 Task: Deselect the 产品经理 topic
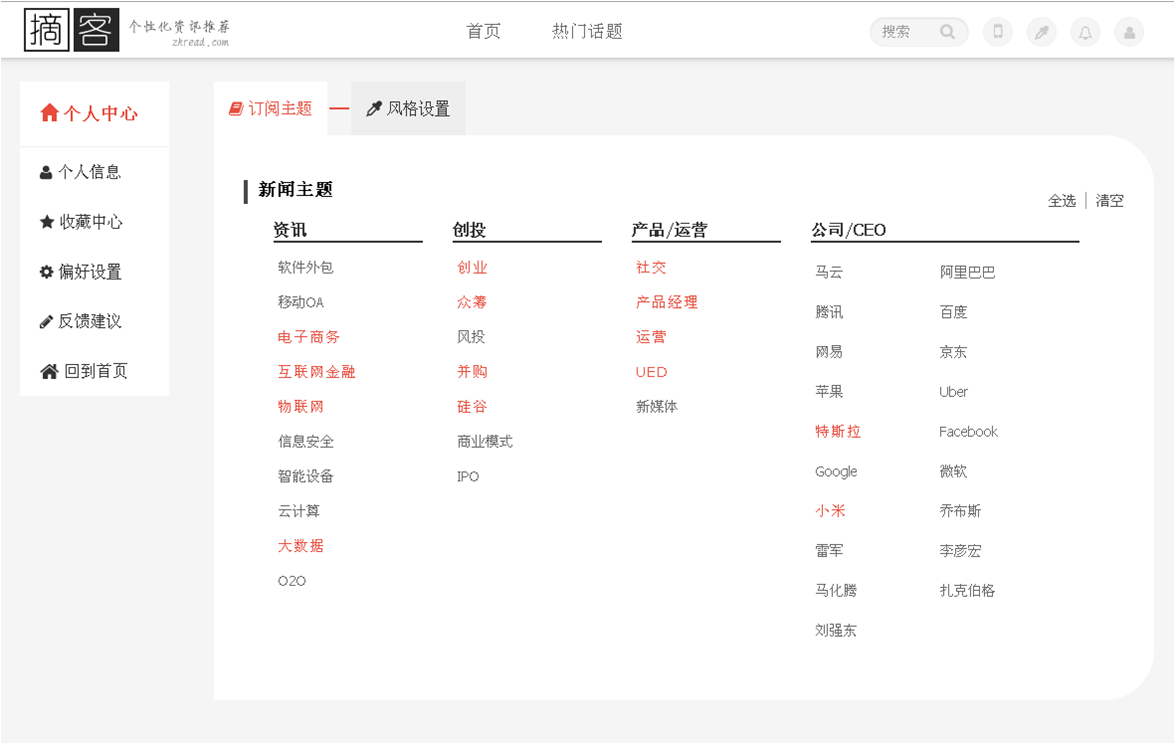667,302
